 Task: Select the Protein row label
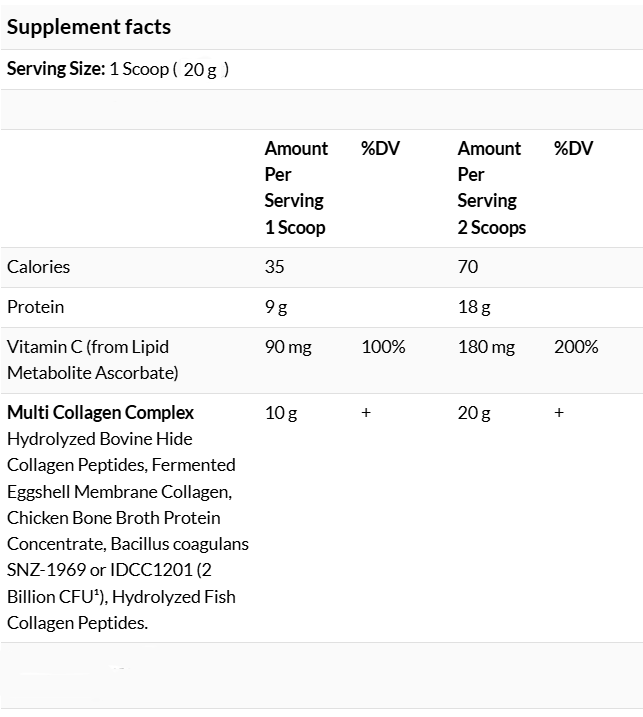click(x=36, y=307)
